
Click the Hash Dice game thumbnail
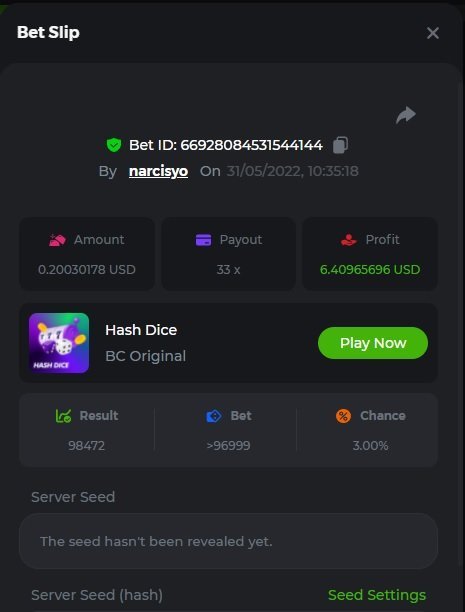point(59,343)
